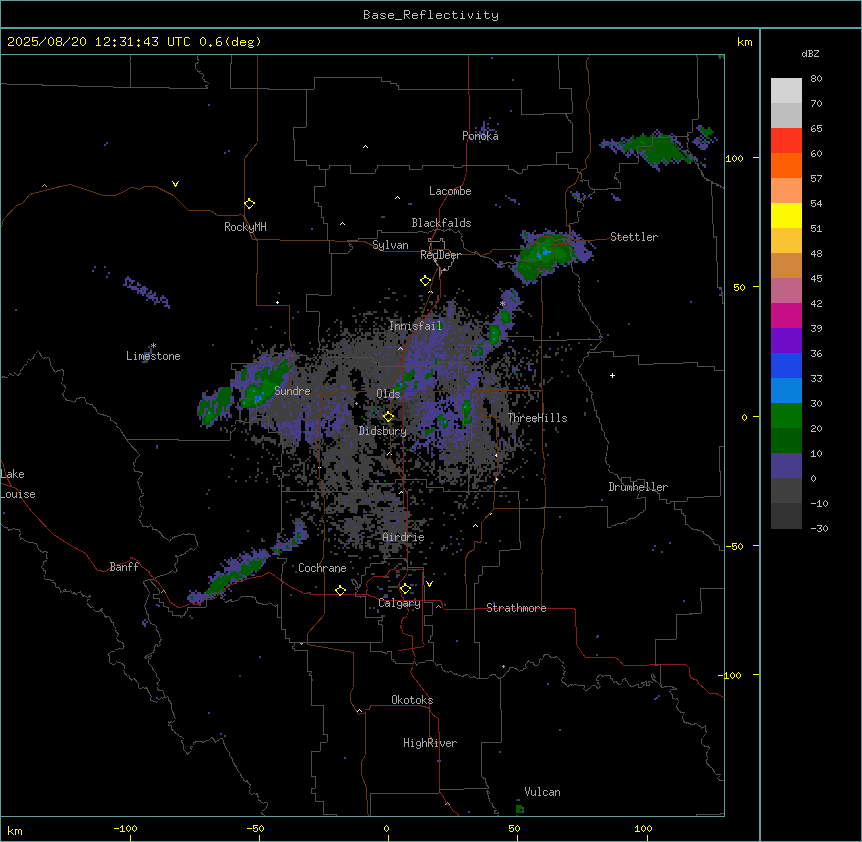Image resolution: width=862 pixels, height=842 pixels.
Task: Select the yellow diamond marker below Cochrane
Action: point(340,590)
